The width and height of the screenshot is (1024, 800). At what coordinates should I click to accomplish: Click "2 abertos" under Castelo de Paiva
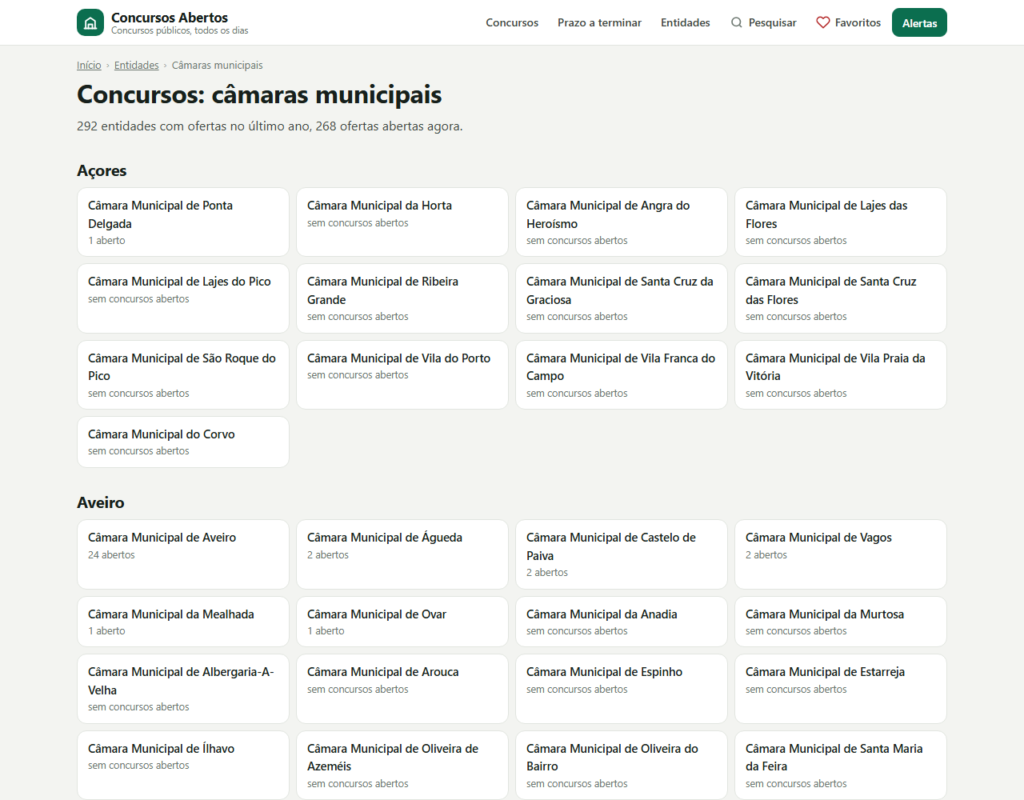547,573
